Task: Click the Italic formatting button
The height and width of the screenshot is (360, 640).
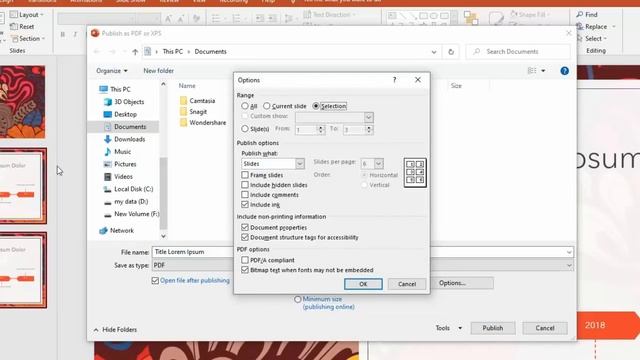Action: tap(76, 35)
